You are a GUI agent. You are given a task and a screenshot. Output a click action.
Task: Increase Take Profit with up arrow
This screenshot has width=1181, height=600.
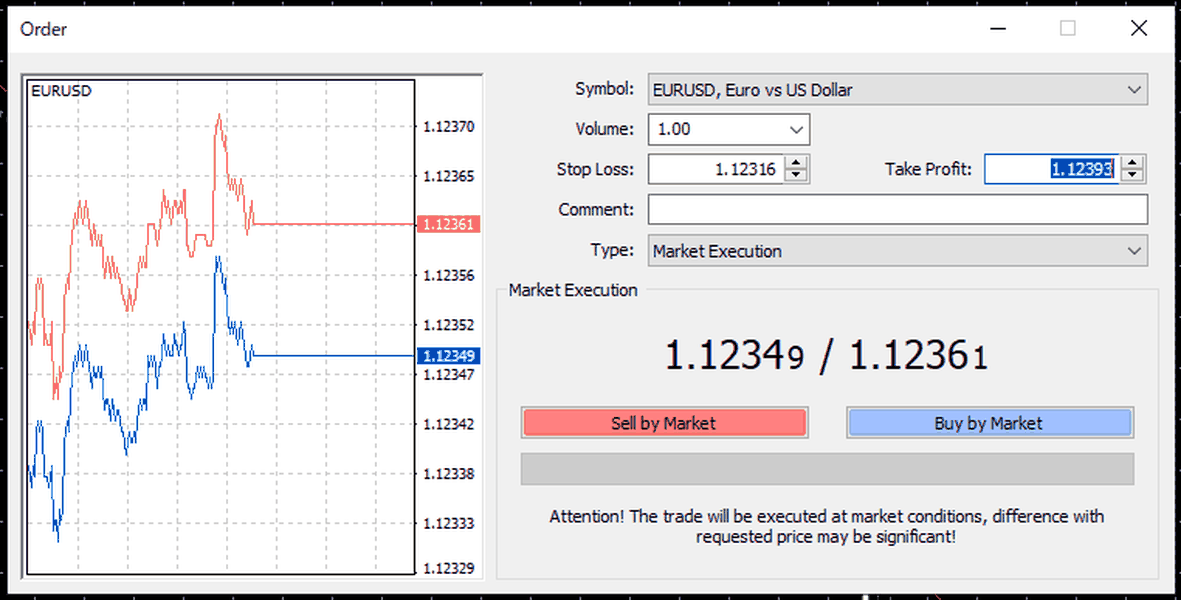pos(1132,163)
